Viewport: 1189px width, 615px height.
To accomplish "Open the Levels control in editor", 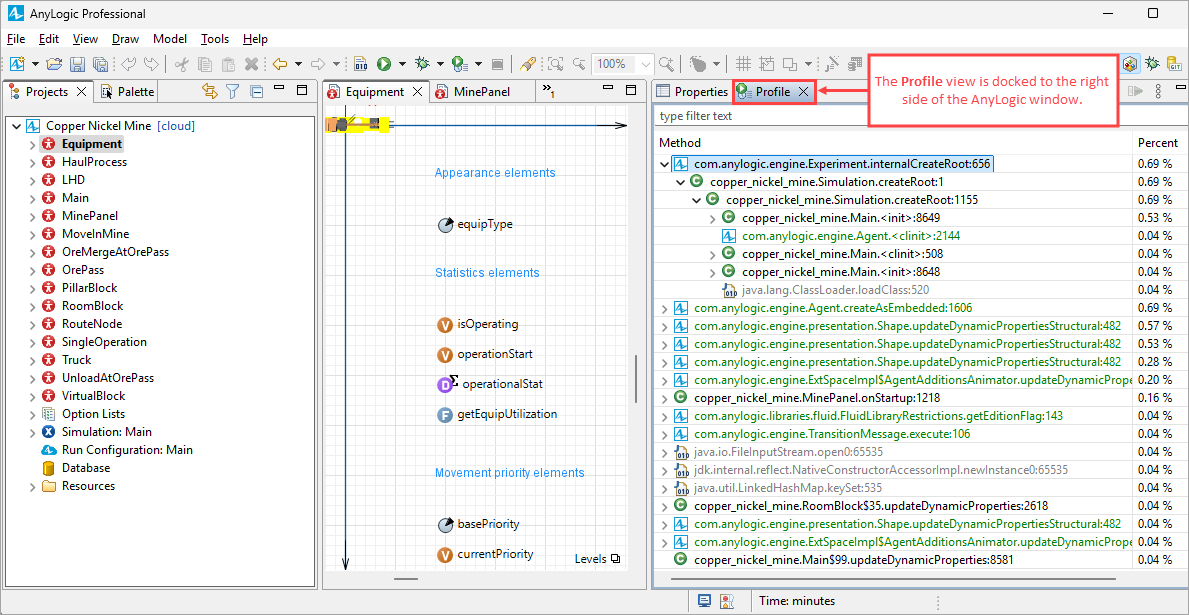I will [x=598, y=559].
